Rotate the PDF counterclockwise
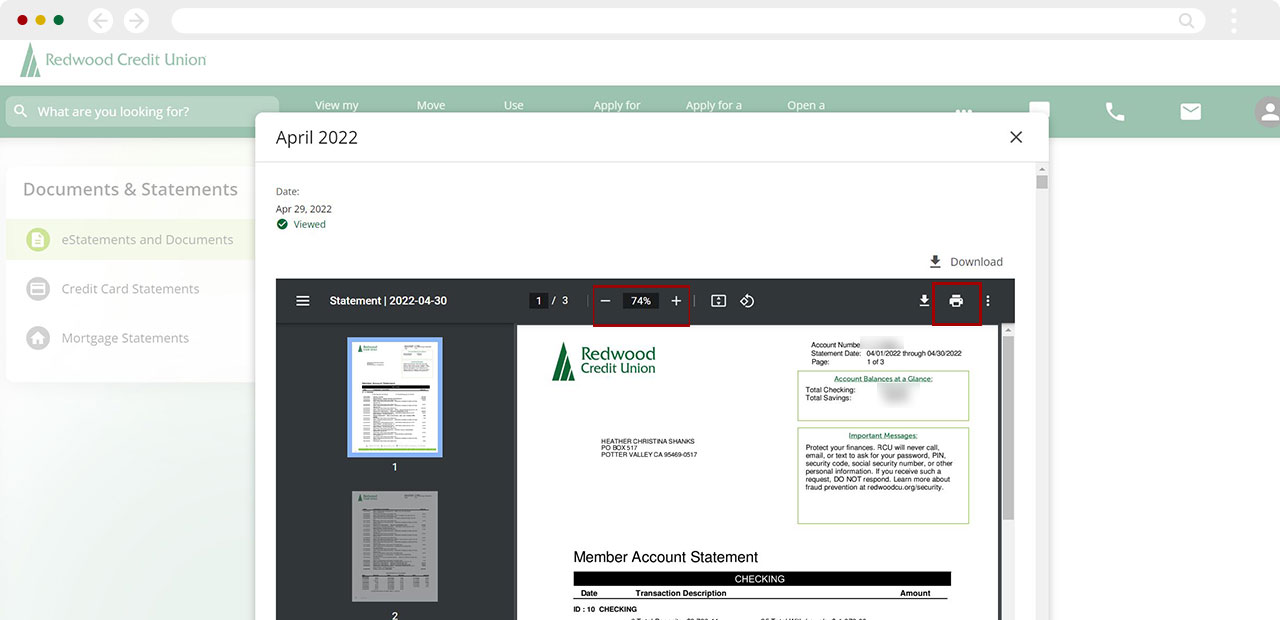 click(x=747, y=301)
